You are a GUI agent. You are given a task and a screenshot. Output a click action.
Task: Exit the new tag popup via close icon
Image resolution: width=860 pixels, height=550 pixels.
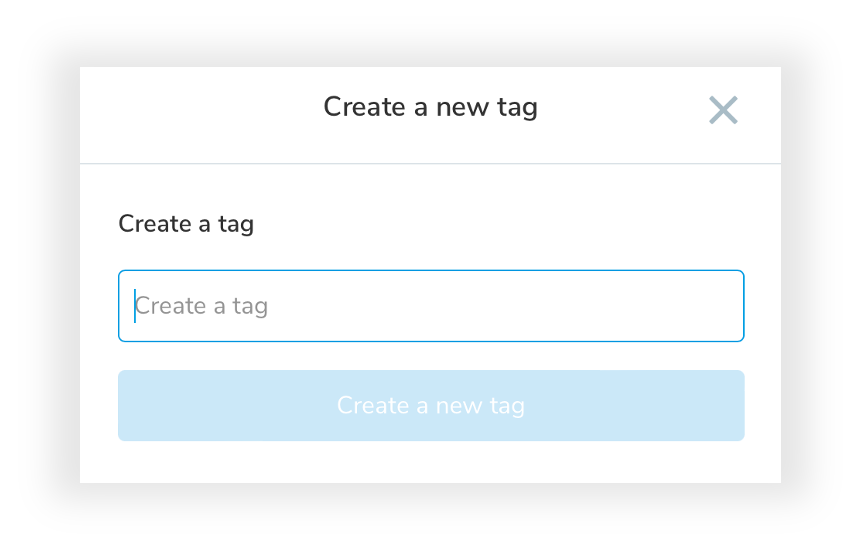(x=723, y=110)
